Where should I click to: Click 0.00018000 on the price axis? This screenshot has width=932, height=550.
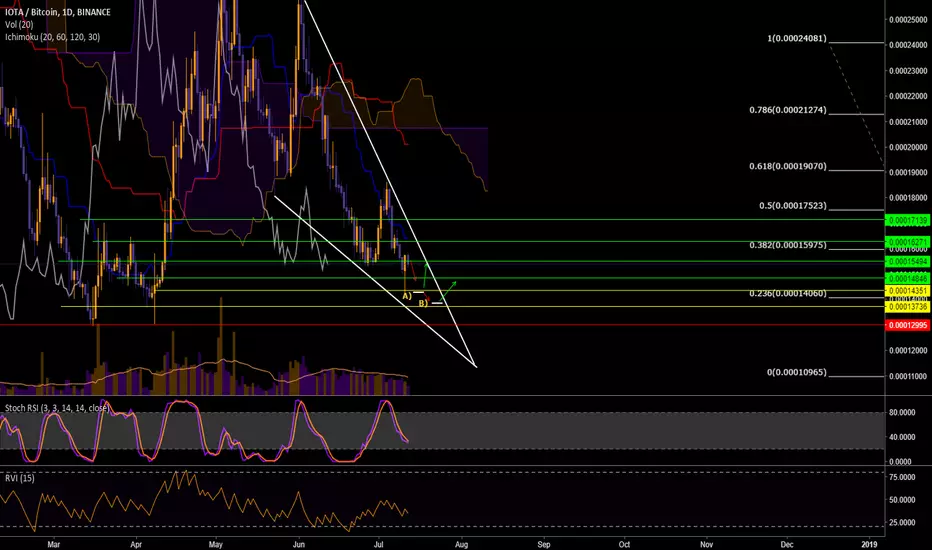click(908, 198)
